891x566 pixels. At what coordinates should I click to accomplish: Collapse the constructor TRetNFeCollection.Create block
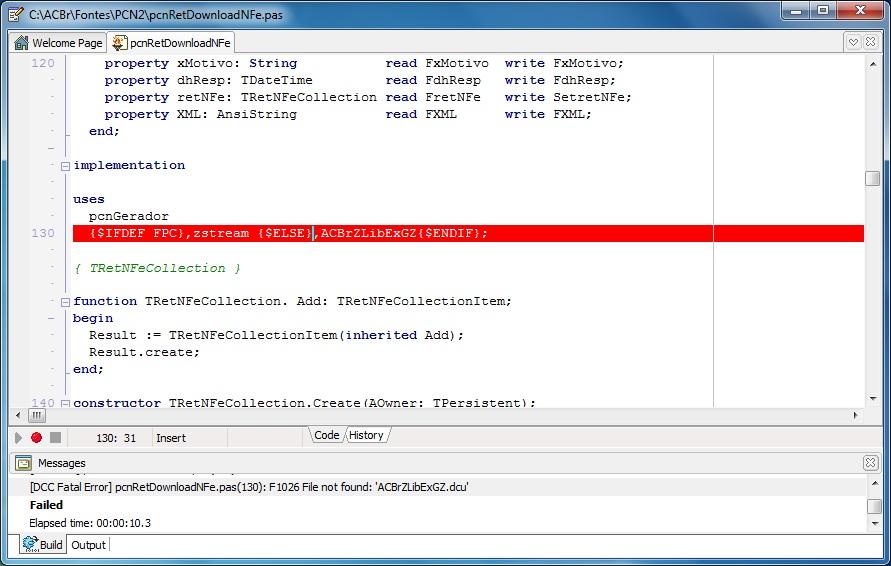pyautogui.click(x=65, y=403)
